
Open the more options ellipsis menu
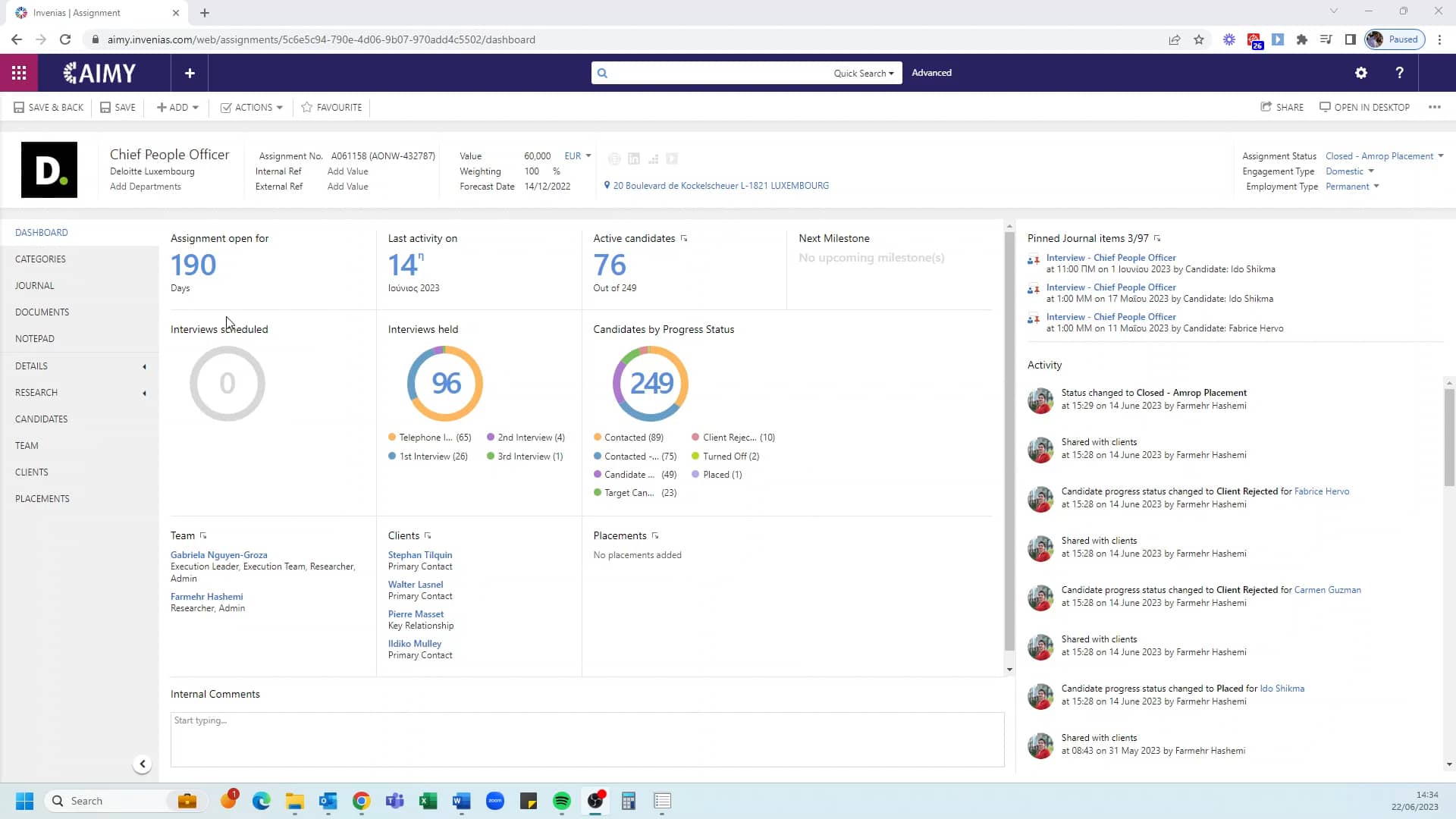(1434, 107)
